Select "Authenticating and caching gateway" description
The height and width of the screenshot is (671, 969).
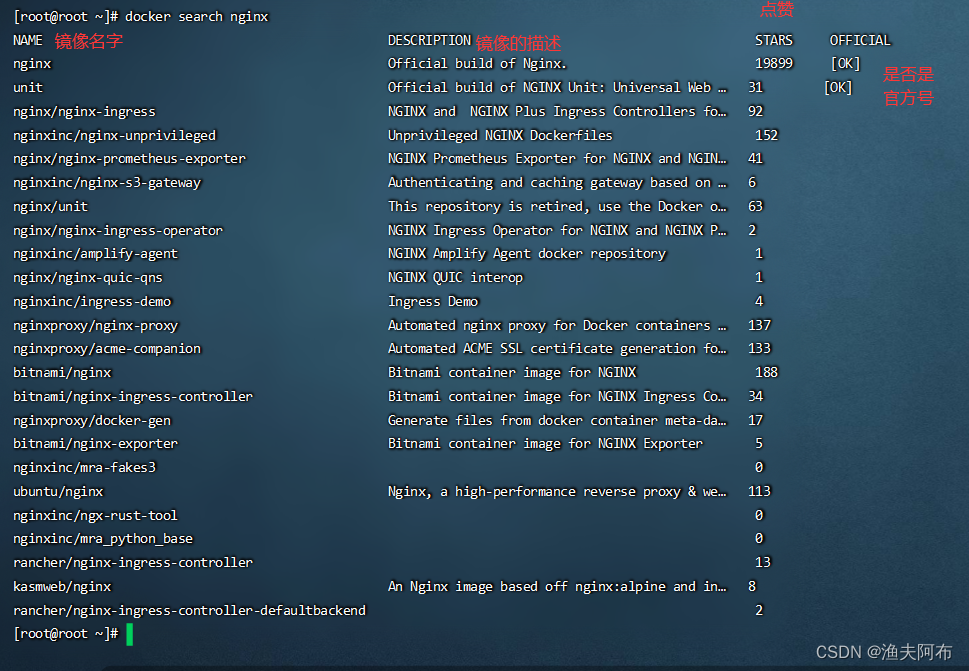point(557,183)
